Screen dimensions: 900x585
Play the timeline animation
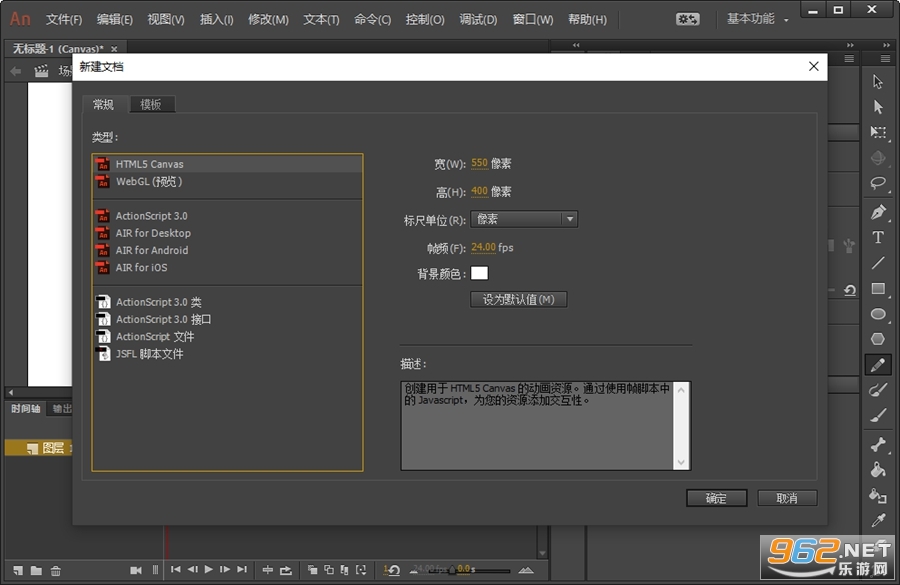pyautogui.click(x=208, y=569)
